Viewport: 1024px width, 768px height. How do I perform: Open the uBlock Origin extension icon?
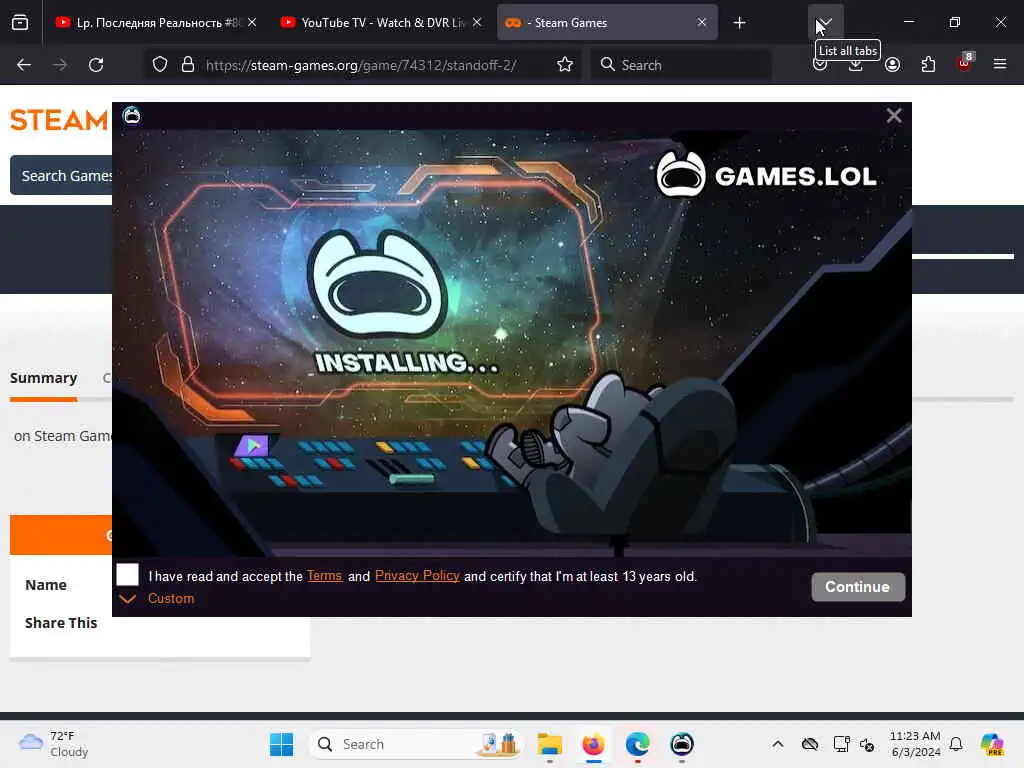click(965, 63)
